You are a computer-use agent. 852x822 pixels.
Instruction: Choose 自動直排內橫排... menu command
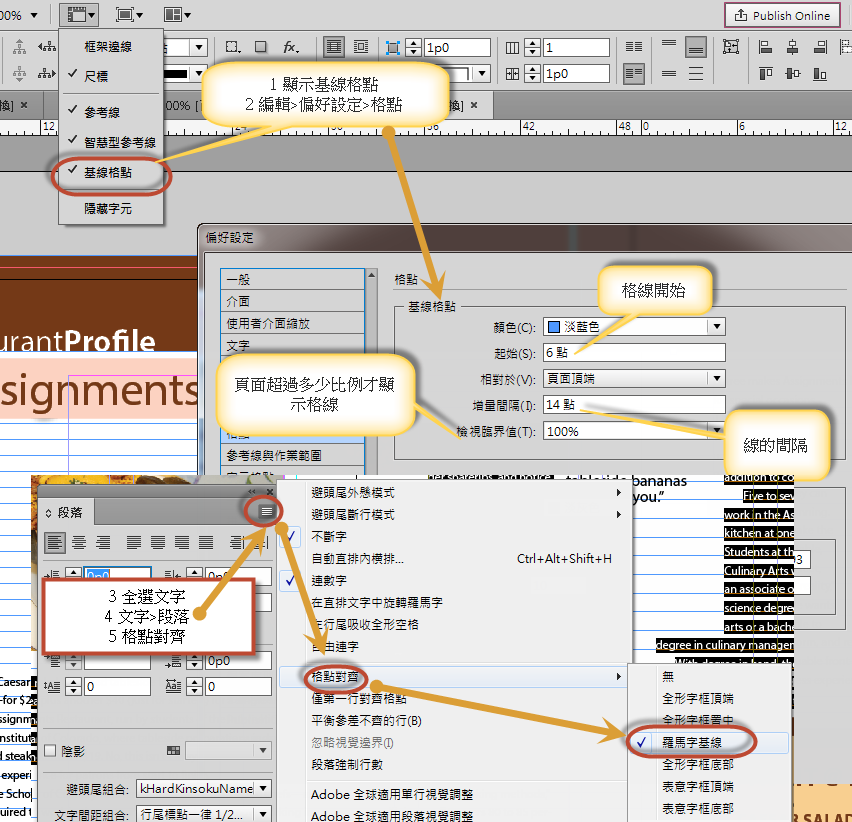click(455, 559)
